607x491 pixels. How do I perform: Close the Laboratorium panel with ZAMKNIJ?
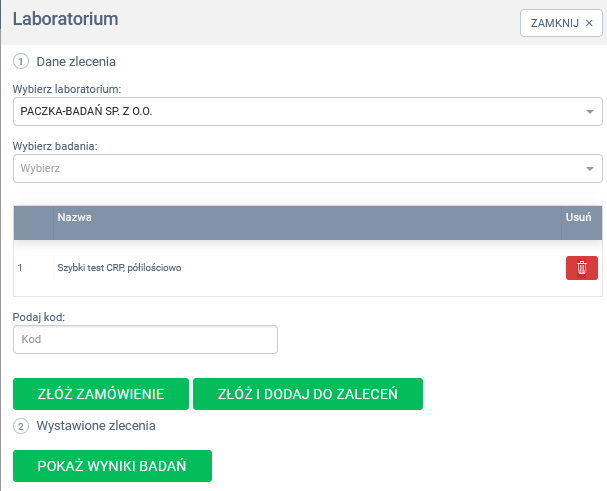point(561,23)
